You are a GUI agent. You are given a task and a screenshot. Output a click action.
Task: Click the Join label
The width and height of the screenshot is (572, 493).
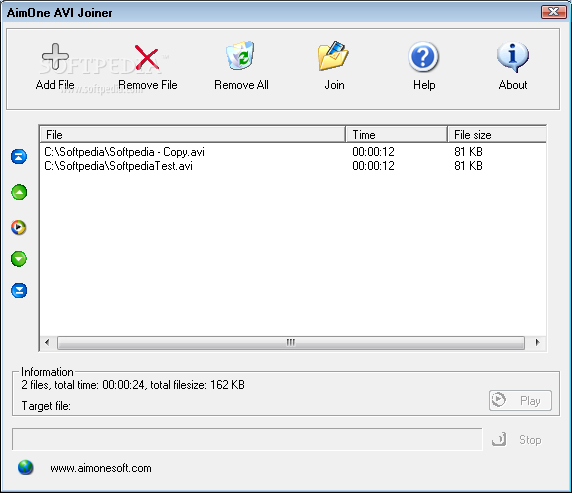click(334, 85)
